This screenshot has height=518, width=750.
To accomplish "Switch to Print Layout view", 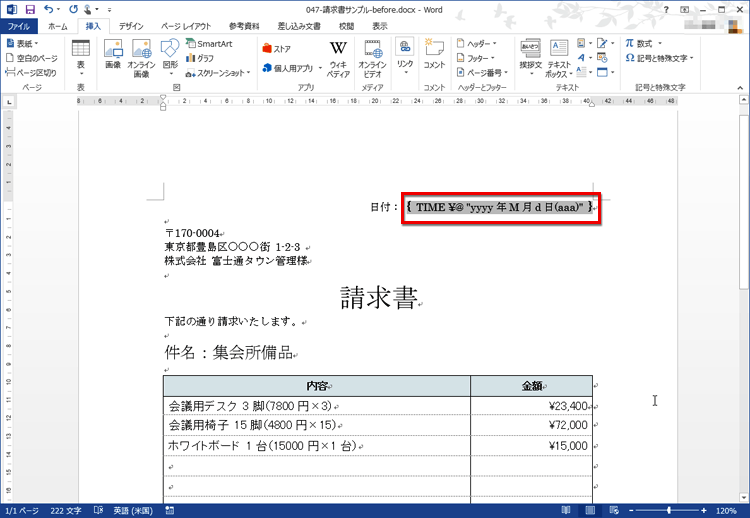I will [x=590, y=510].
